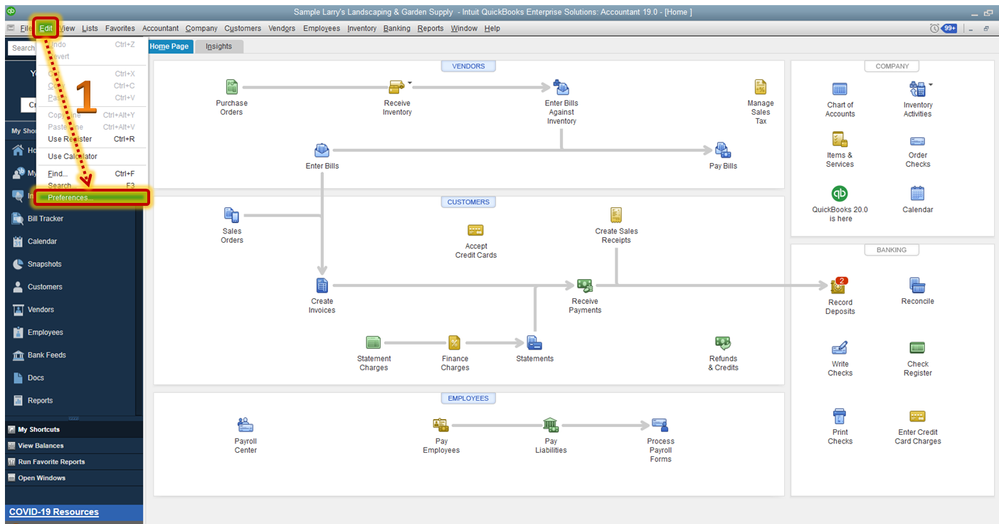Open Statement Charges
The height and width of the screenshot is (524, 999).
click(373, 343)
